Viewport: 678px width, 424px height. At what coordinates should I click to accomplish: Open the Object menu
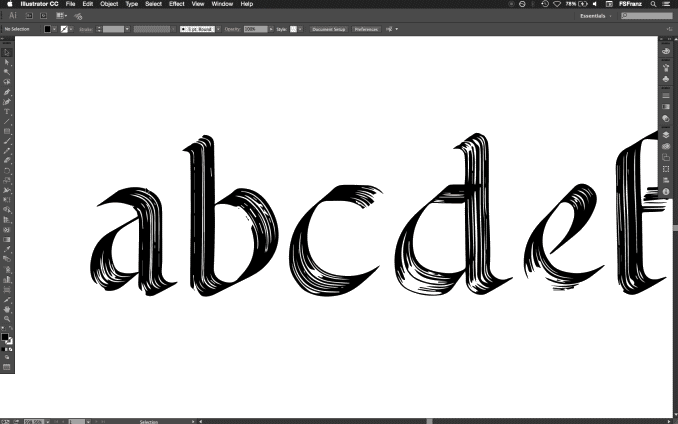[x=109, y=4]
